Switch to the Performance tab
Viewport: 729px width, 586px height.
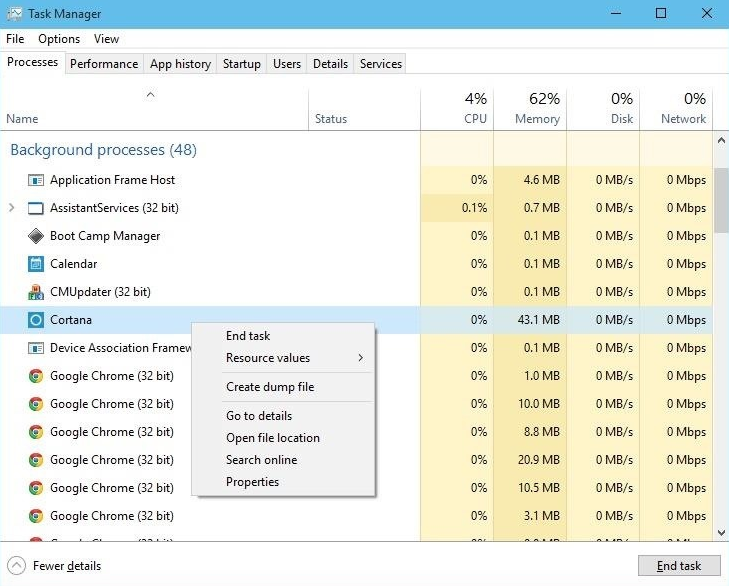click(x=104, y=64)
